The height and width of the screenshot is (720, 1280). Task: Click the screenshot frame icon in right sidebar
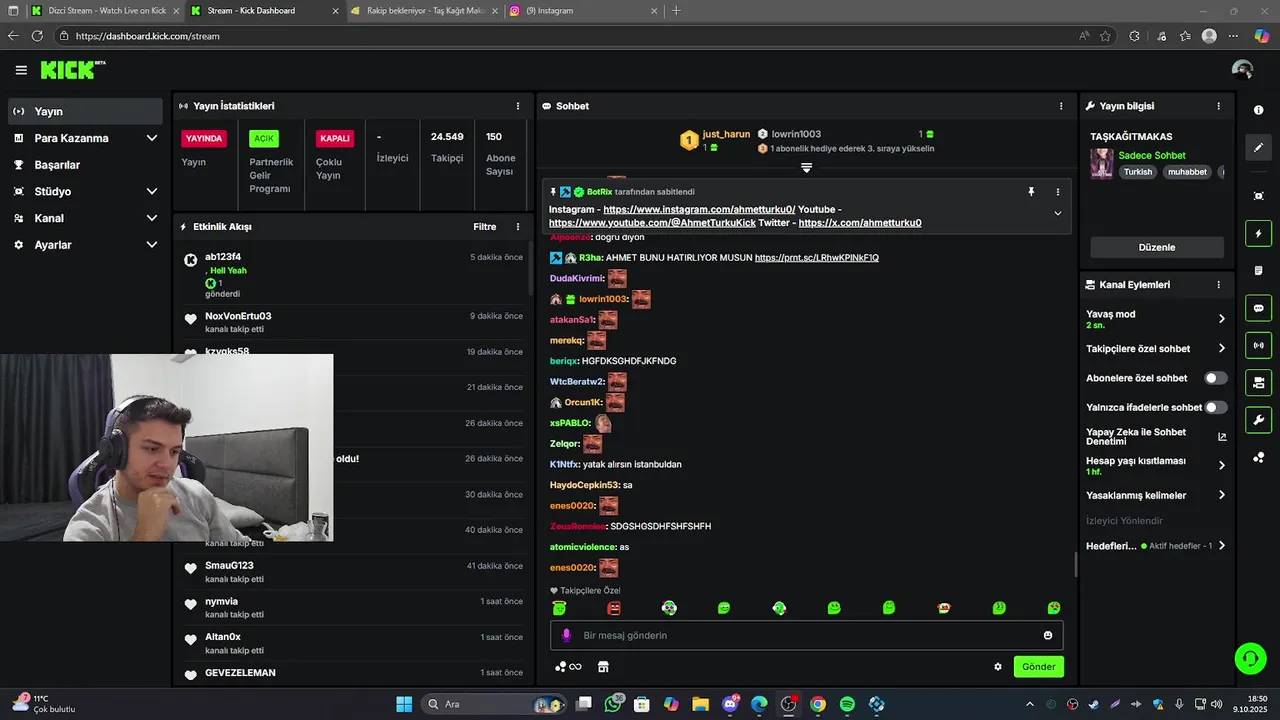click(x=1258, y=196)
